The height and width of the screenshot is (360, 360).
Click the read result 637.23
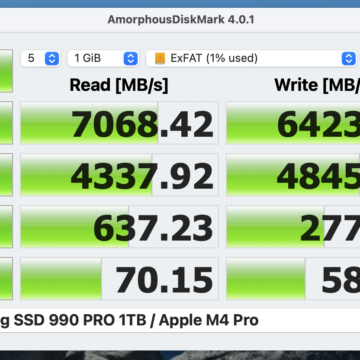(x=119, y=227)
